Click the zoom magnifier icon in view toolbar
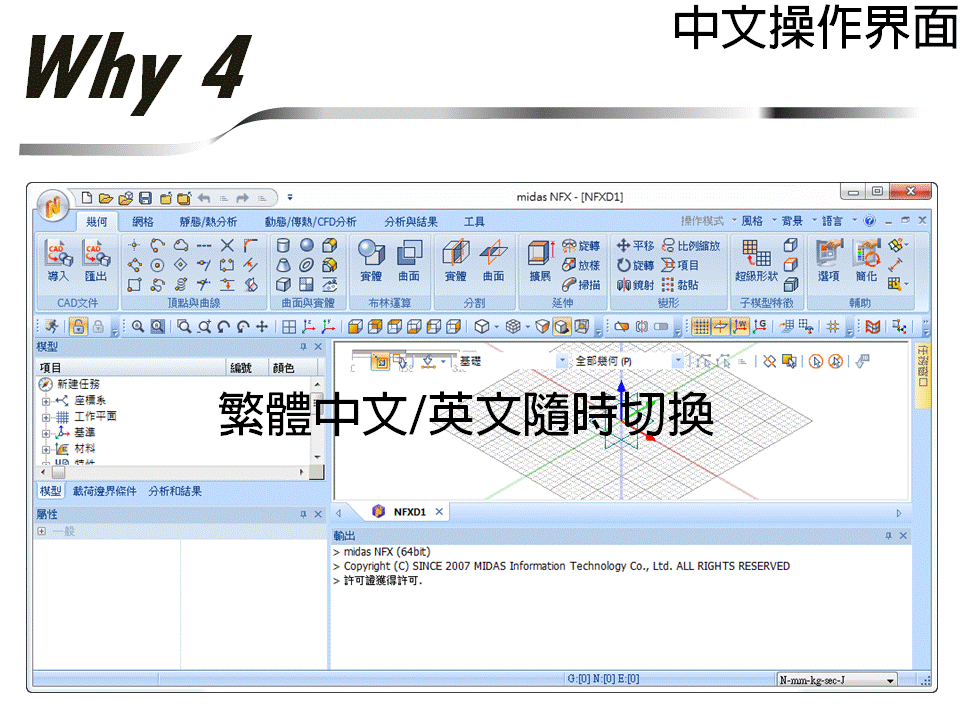 (x=138, y=327)
